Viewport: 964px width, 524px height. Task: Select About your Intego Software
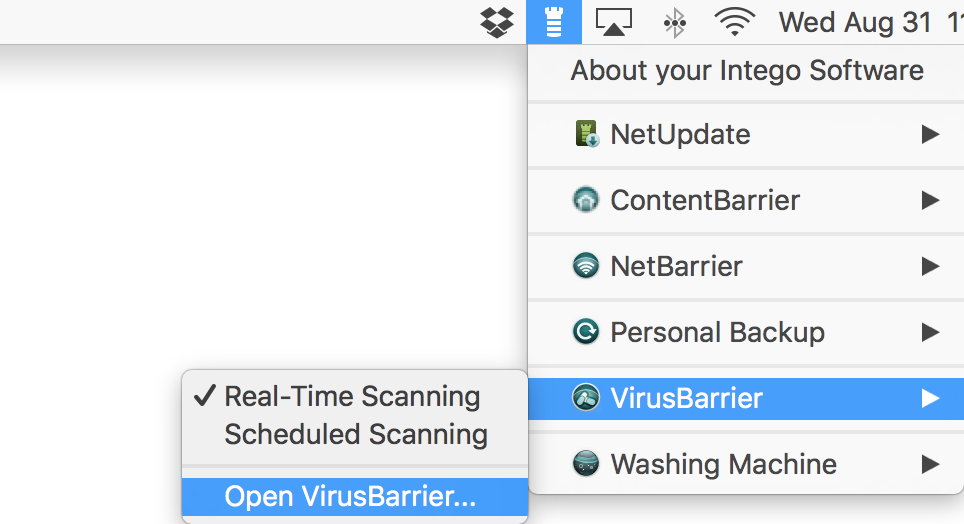[746, 71]
